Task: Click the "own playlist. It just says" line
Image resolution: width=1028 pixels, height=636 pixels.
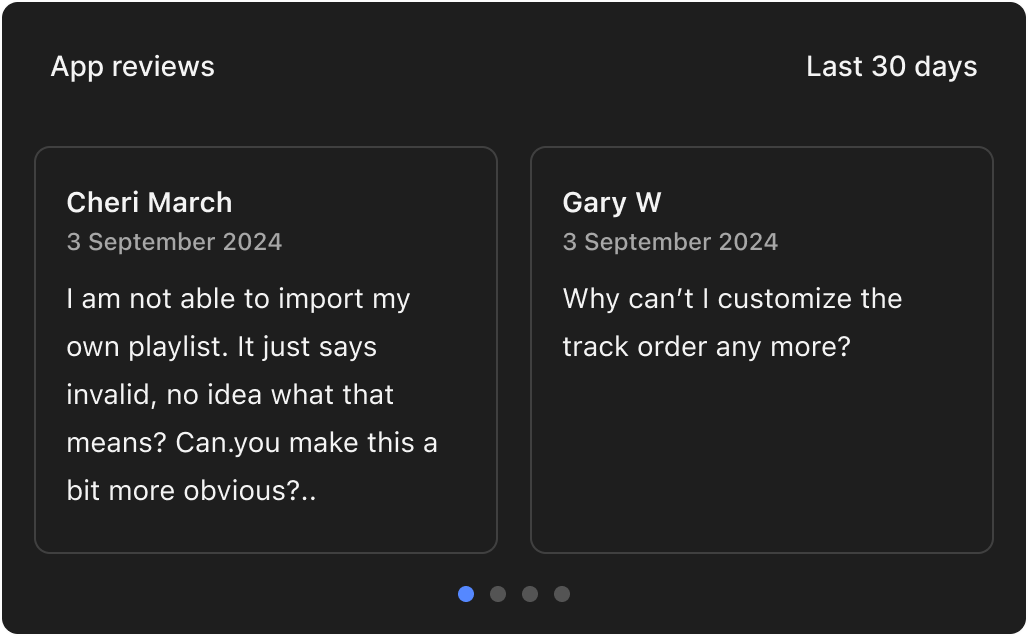Action: [221, 347]
